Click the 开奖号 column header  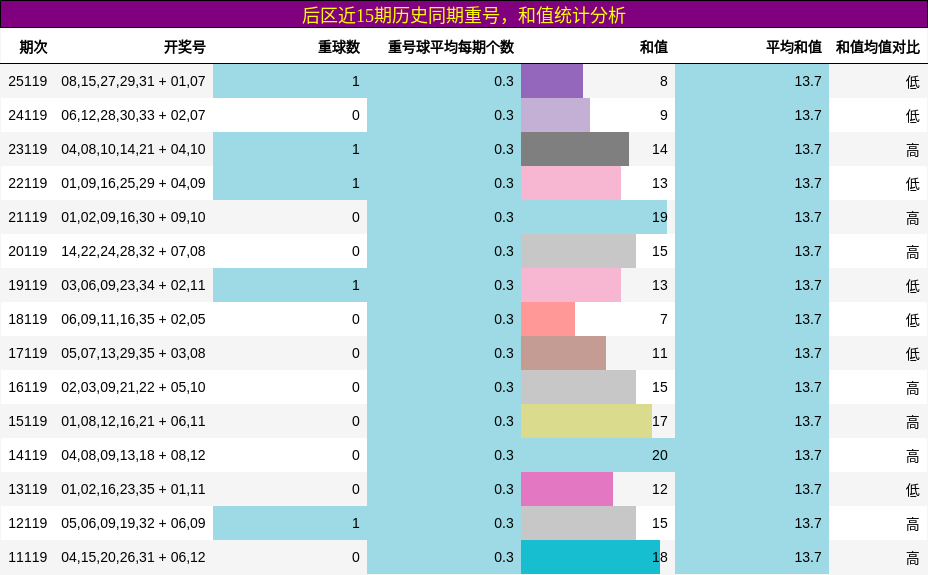click(185, 47)
